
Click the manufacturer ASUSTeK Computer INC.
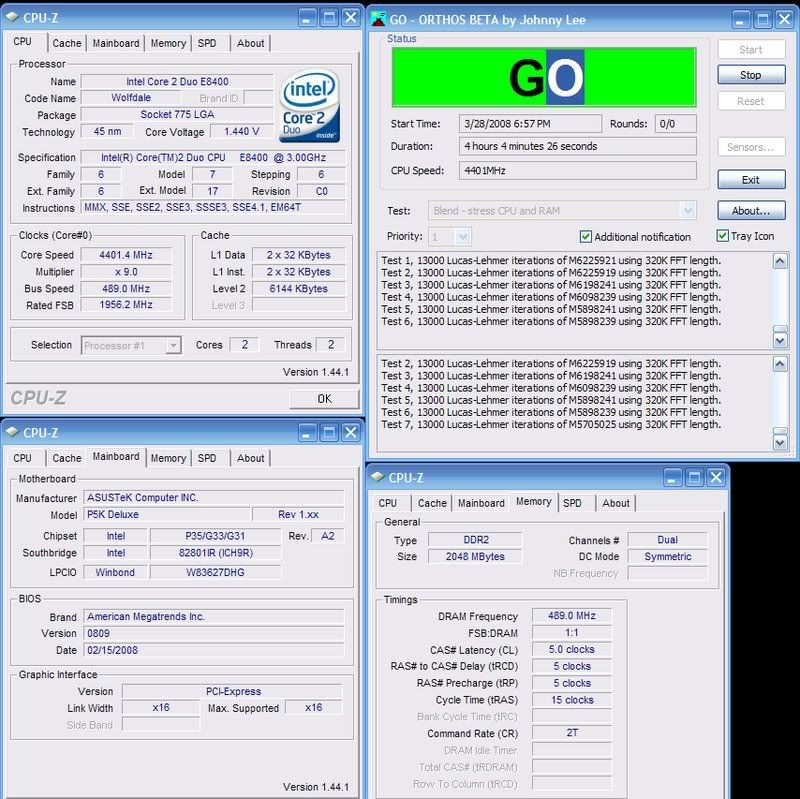coord(214,497)
